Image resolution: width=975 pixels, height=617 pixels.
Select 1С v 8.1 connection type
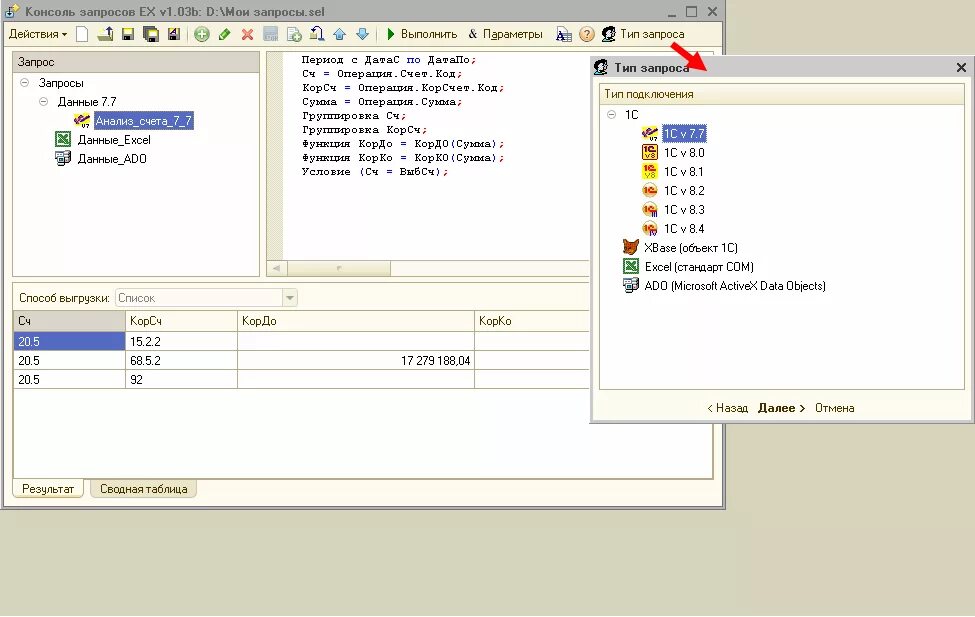tap(683, 172)
